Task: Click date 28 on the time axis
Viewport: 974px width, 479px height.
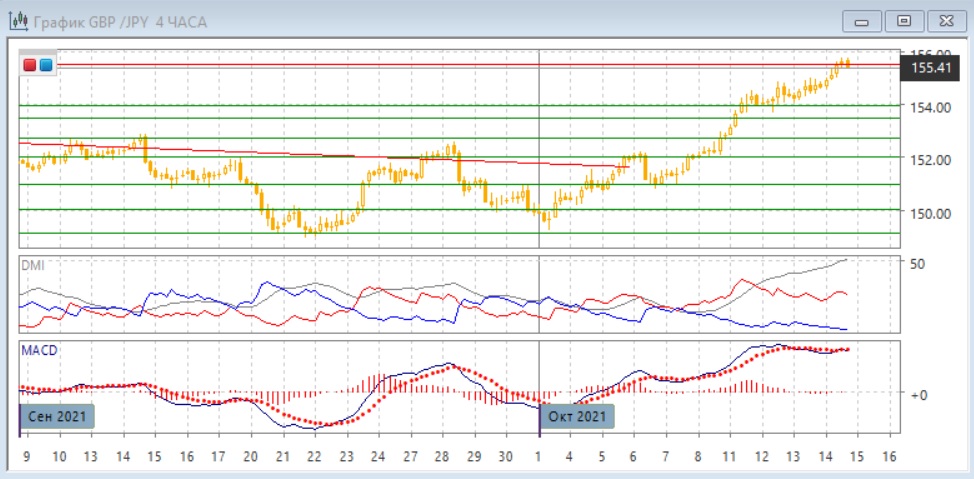Action: click(442, 456)
